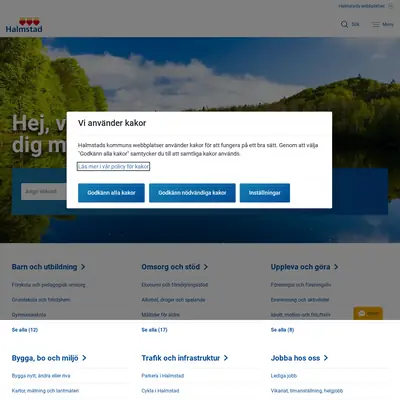
Task: Open cookie Inställningar
Action: [265, 193]
